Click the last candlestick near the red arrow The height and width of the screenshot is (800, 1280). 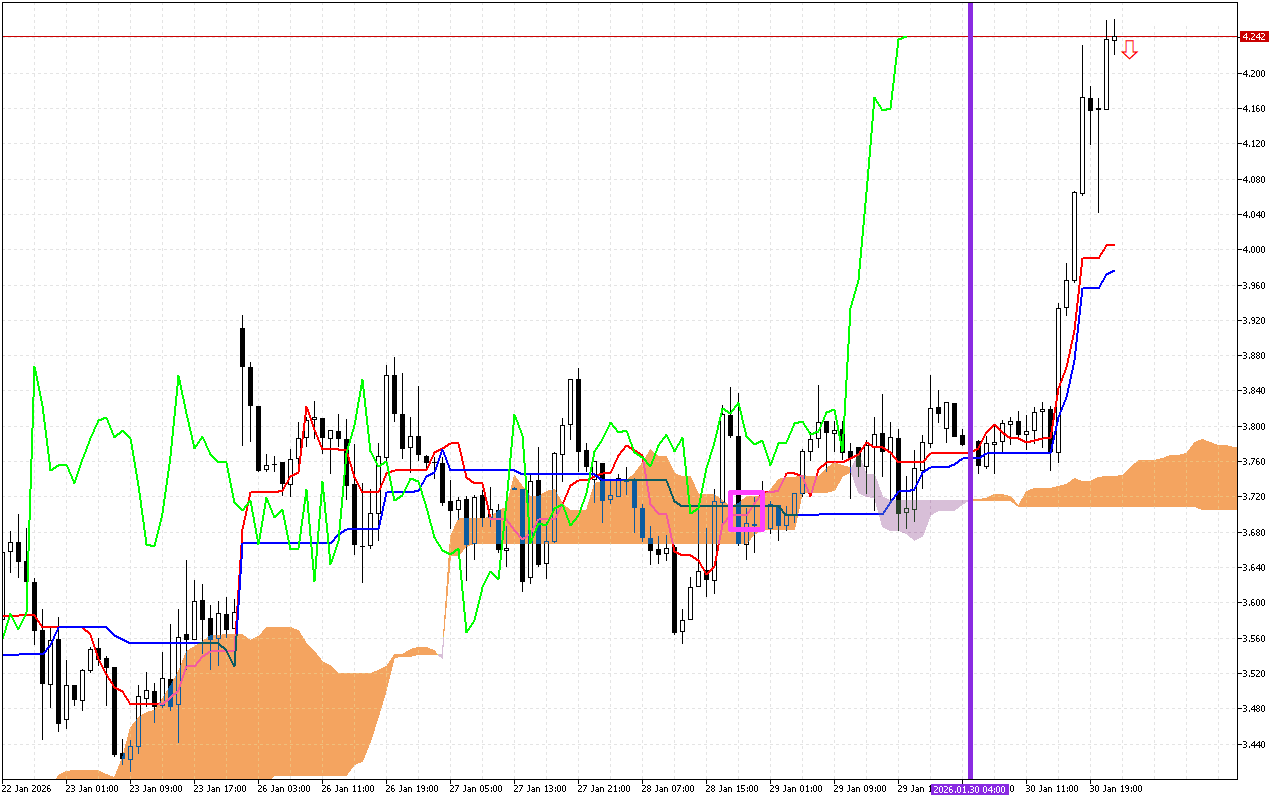pyautogui.click(x=1114, y=38)
